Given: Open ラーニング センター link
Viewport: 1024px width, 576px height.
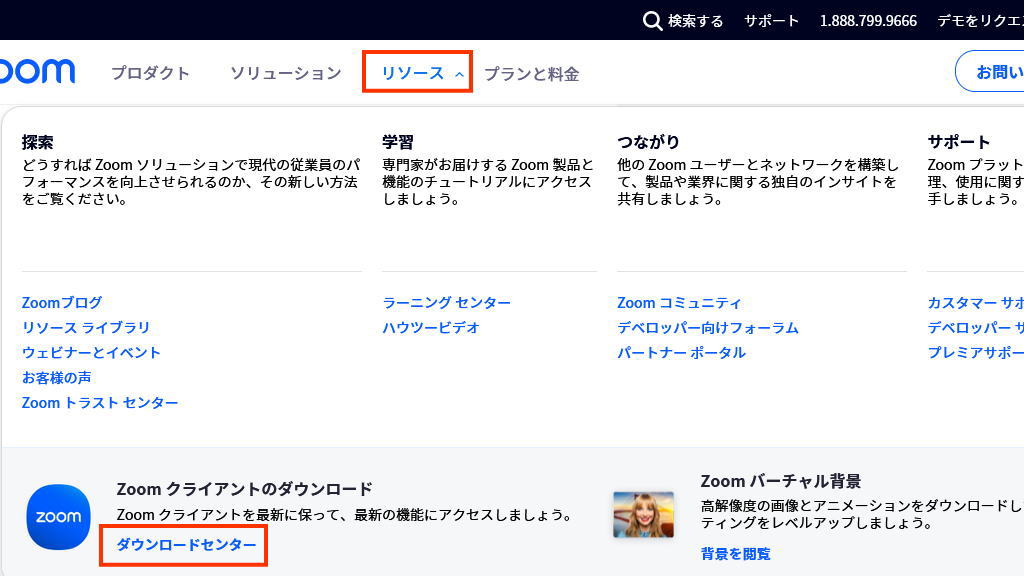Looking at the screenshot, I should [x=447, y=303].
